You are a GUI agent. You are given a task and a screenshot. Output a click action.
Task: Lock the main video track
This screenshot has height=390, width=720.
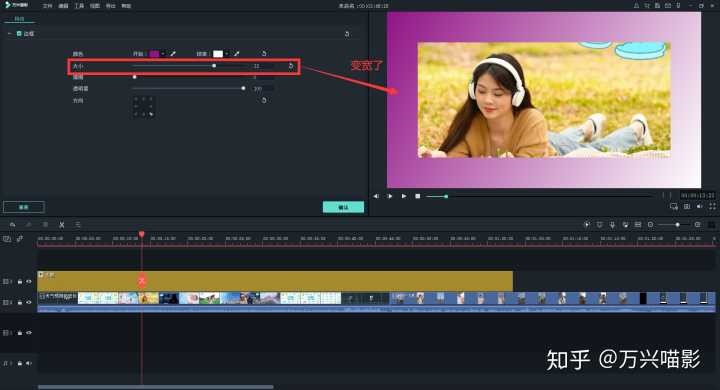pyautogui.click(x=20, y=302)
